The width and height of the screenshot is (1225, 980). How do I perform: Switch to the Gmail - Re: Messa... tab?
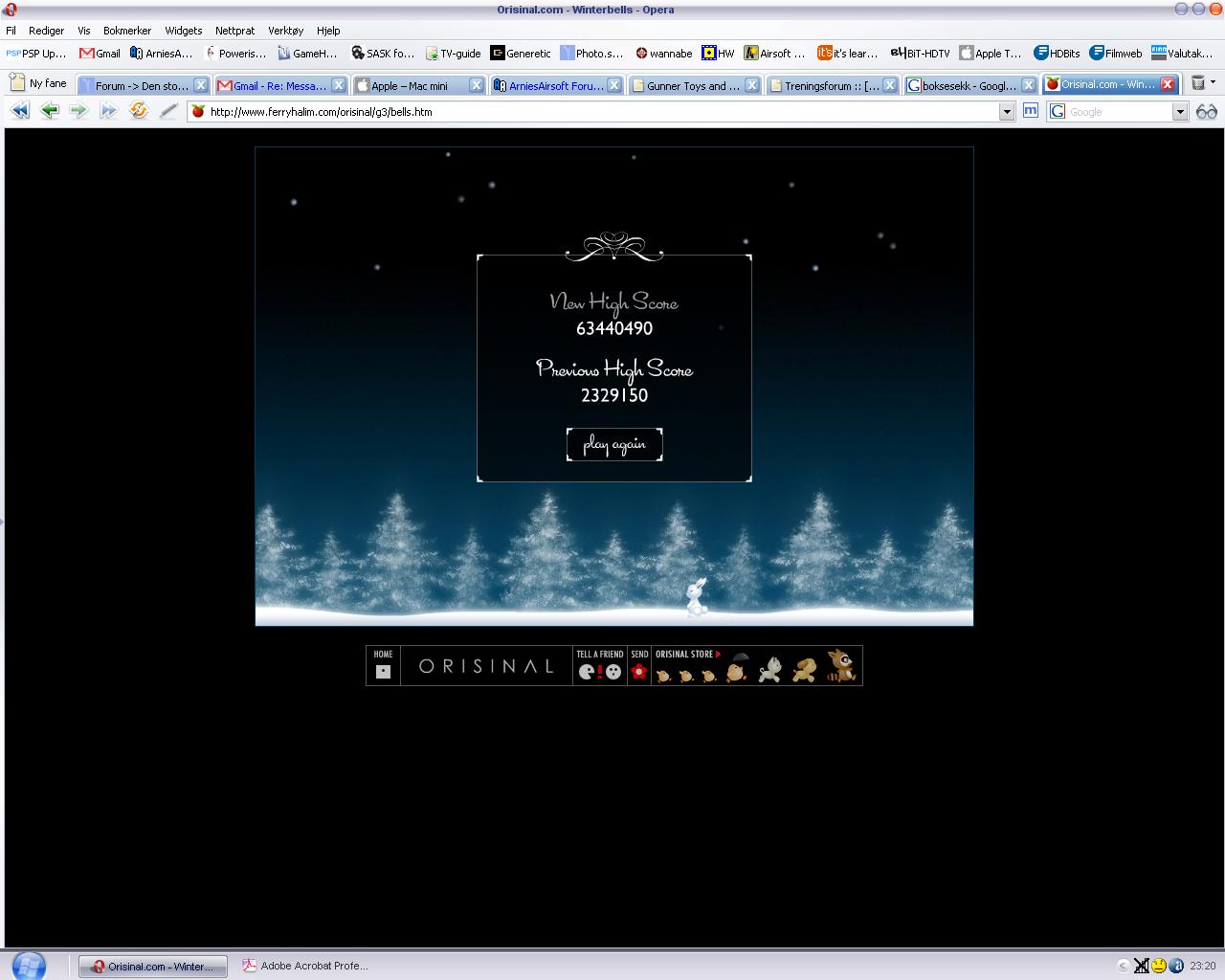pos(280,85)
